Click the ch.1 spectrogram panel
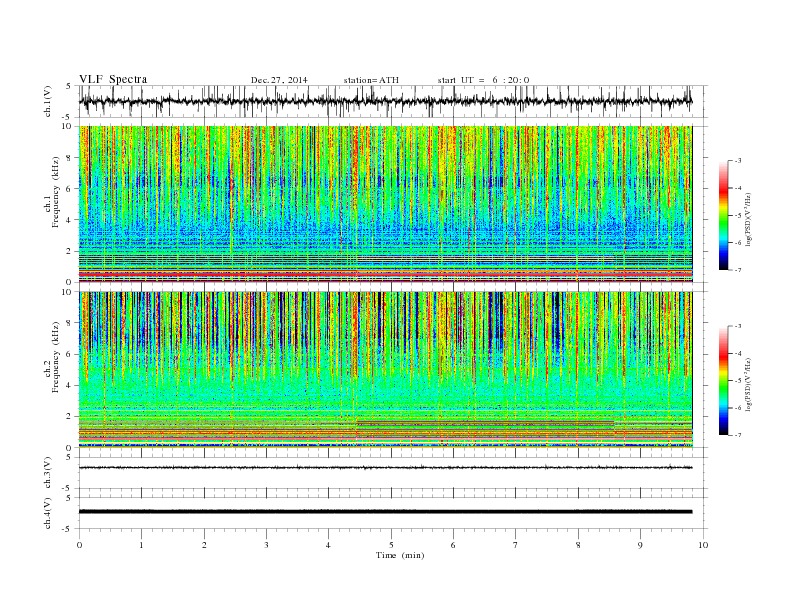Viewport: 792px width, 612px height. pos(385,204)
